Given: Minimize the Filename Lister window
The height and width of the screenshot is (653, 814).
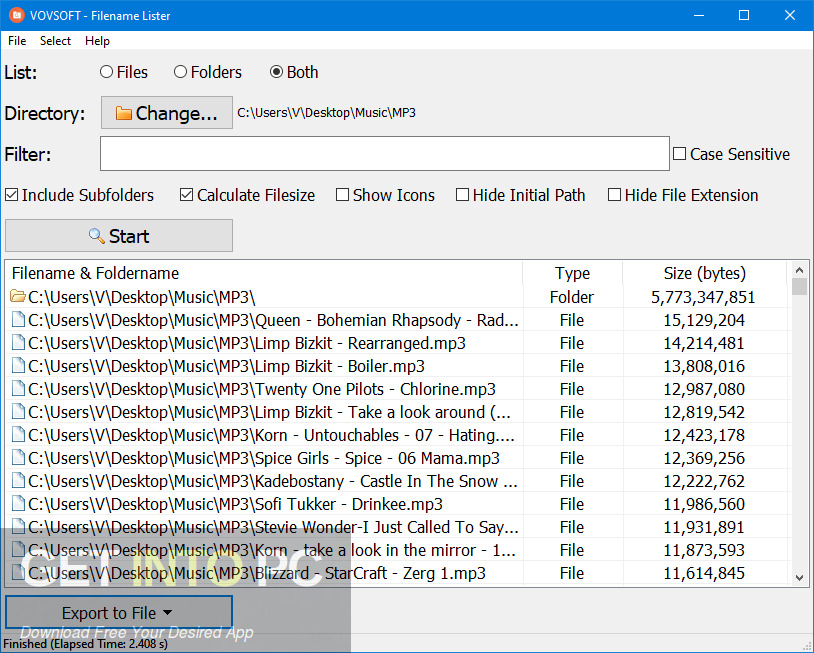Looking at the screenshot, I should click(699, 15).
